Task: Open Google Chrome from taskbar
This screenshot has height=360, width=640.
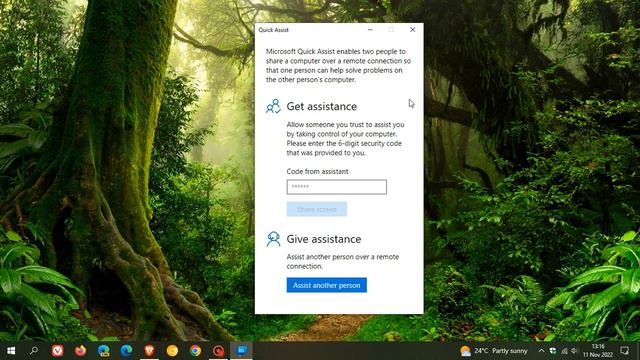Action: 196,351
